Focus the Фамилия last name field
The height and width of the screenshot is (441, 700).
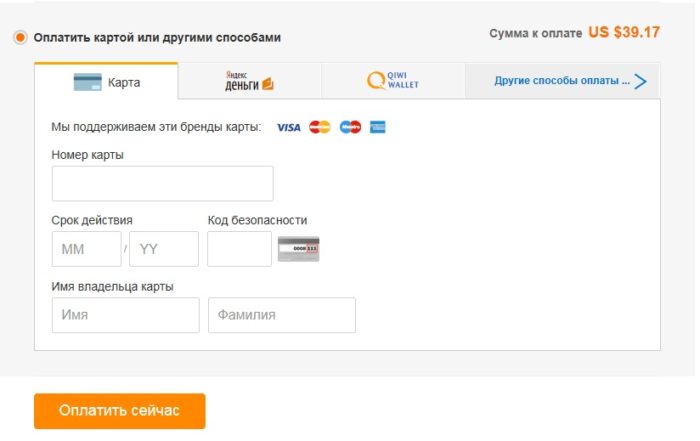tap(282, 315)
